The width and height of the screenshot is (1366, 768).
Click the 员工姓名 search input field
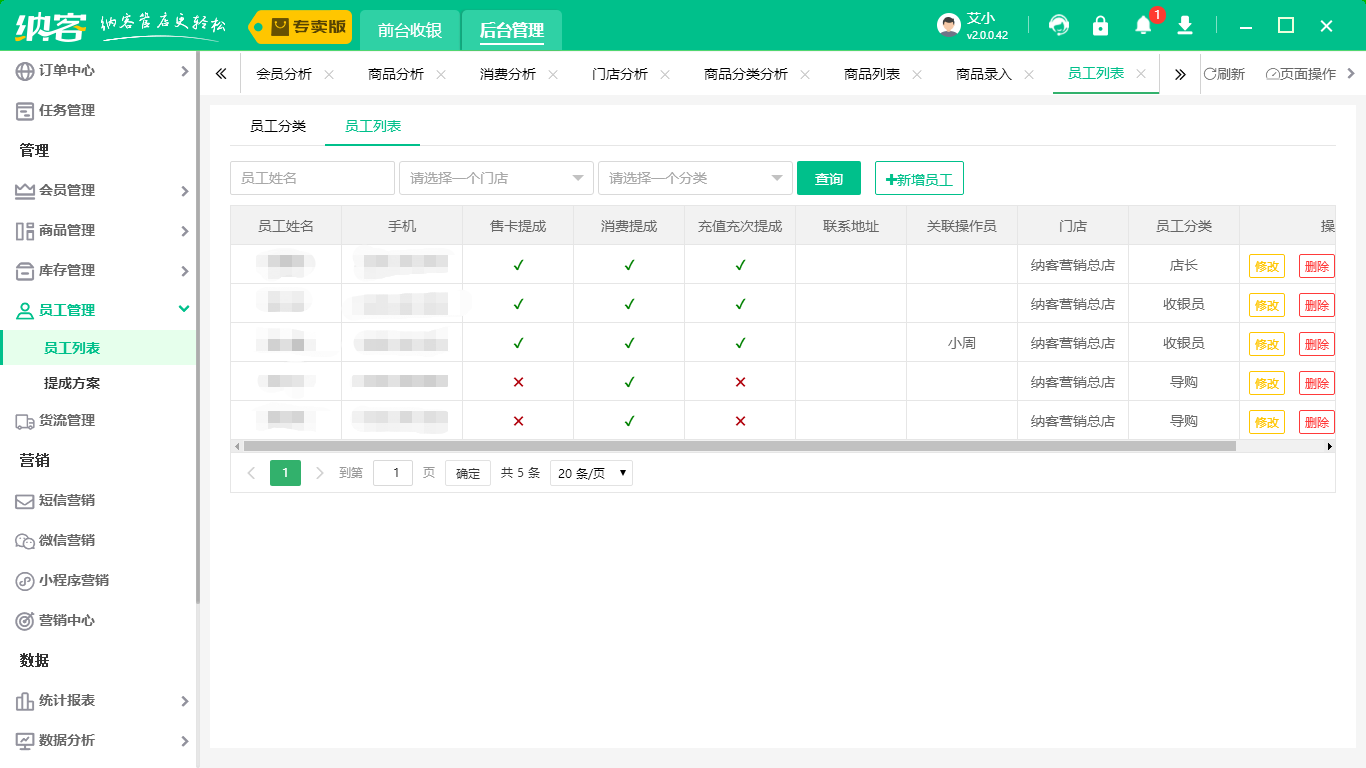(x=312, y=178)
